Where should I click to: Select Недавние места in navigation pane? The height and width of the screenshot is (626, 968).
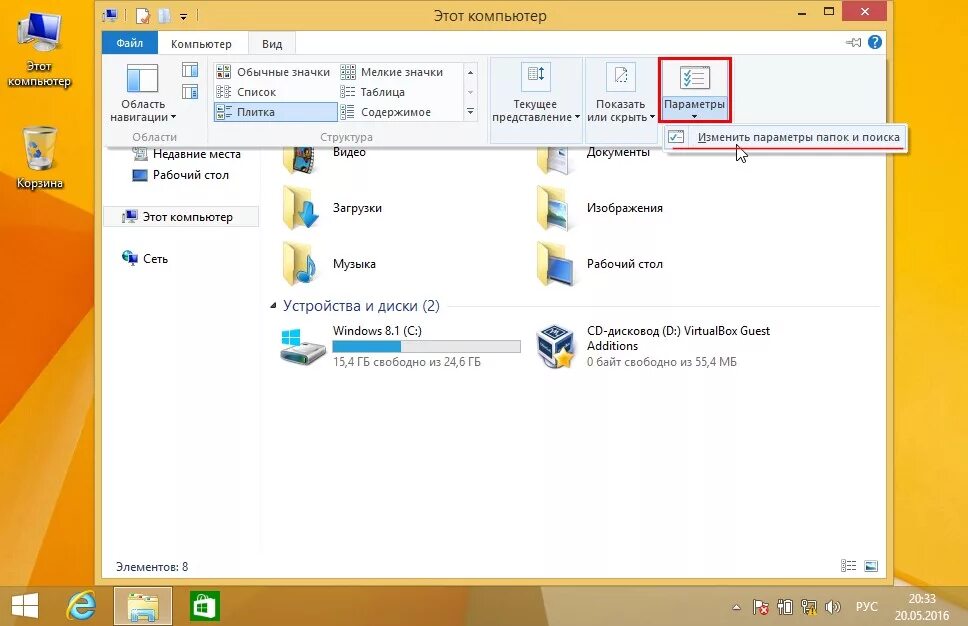(187, 154)
